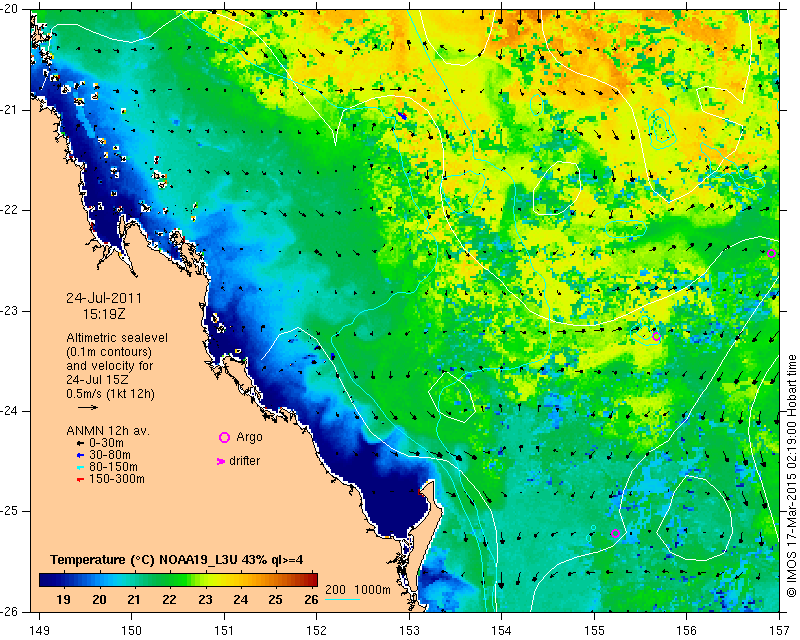The width and height of the screenshot is (800, 640).
Task: Click the black 0-30m legend arrow
Action: point(80,444)
